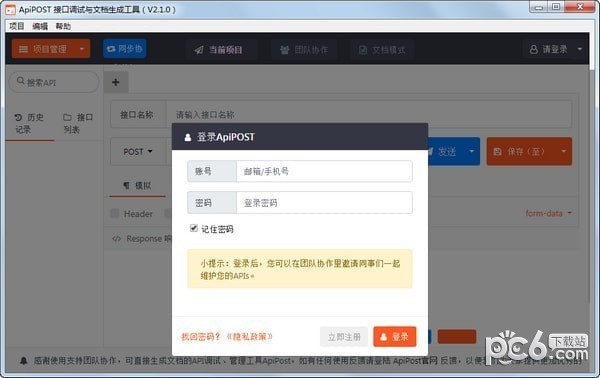Screen dimensions: 600x378
Task: Click the 同步协 sync button
Action: click(x=125, y=49)
